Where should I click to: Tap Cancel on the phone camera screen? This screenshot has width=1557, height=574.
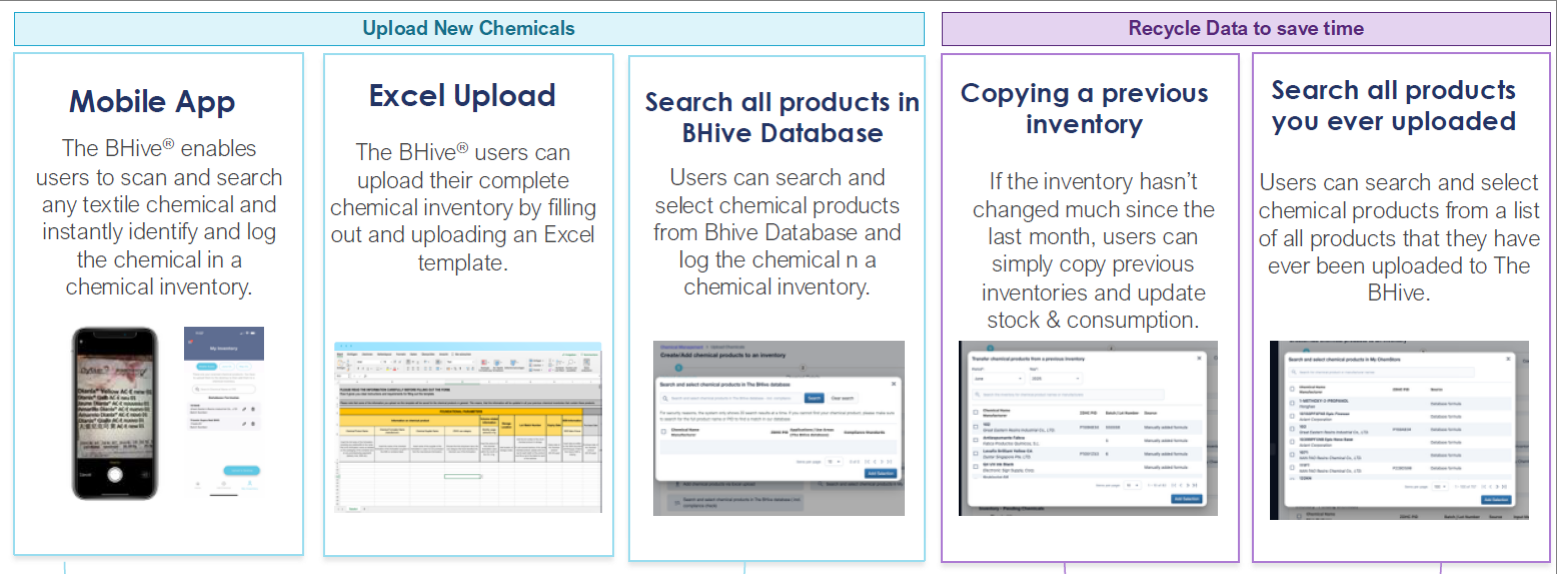pos(85,475)
